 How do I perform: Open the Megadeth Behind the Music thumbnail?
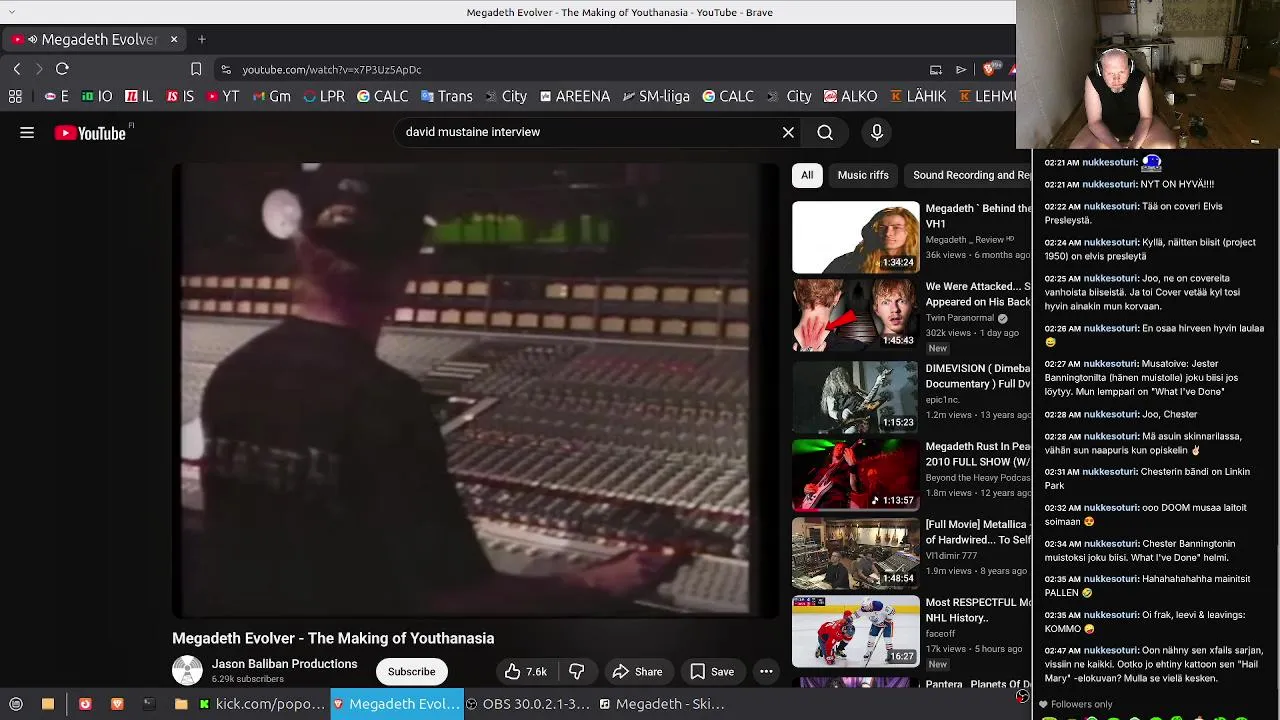click(x=856, y=238)
